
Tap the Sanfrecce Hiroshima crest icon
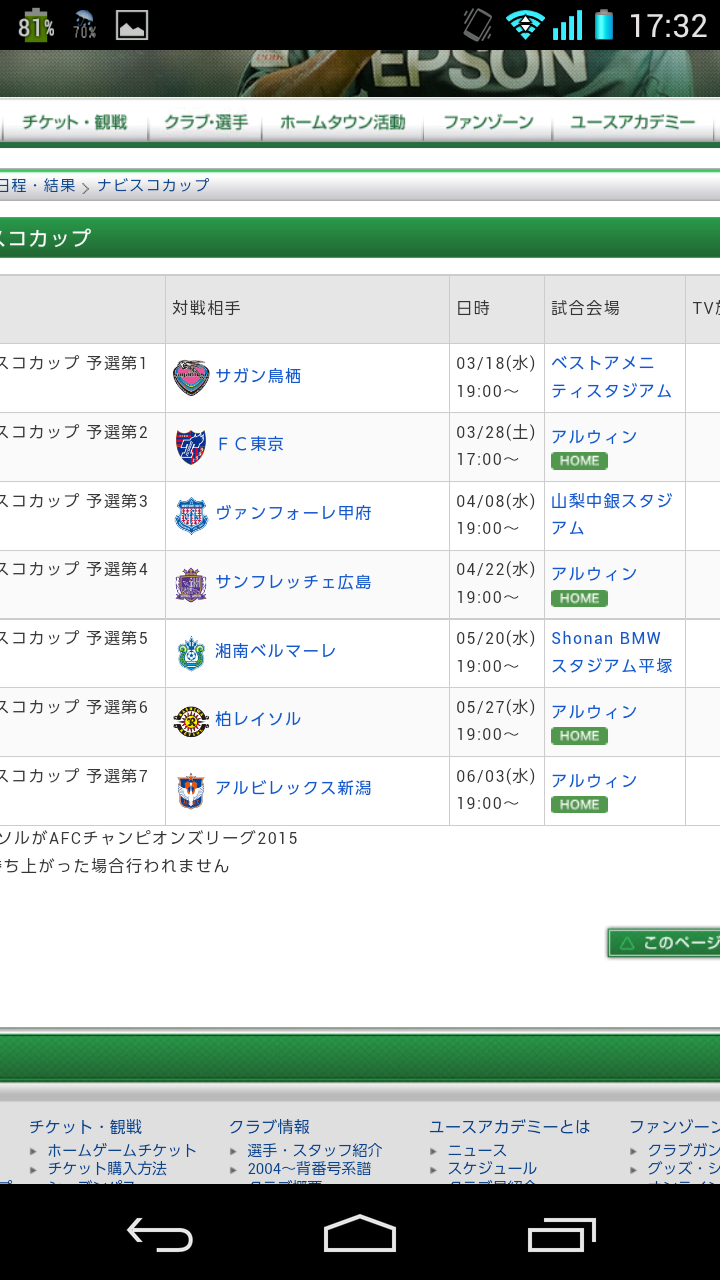[x=191, y=583]
